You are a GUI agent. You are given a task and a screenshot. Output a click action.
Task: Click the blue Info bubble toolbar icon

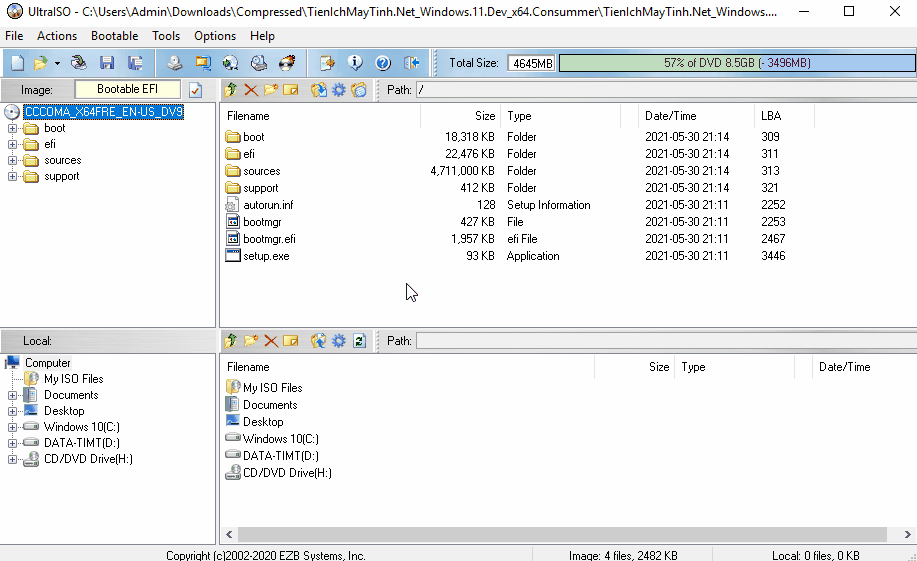tap(355, 63)
